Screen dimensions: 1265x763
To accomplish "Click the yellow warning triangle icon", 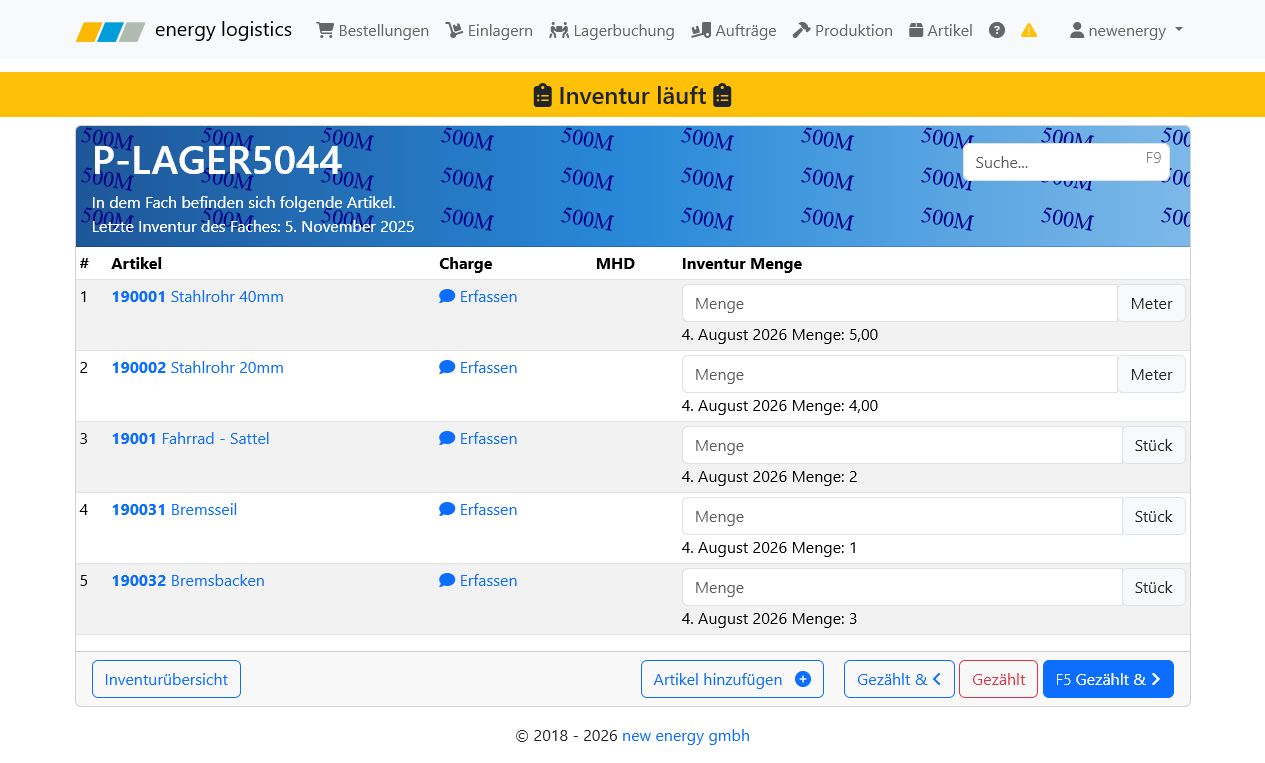I will 1029,30.
